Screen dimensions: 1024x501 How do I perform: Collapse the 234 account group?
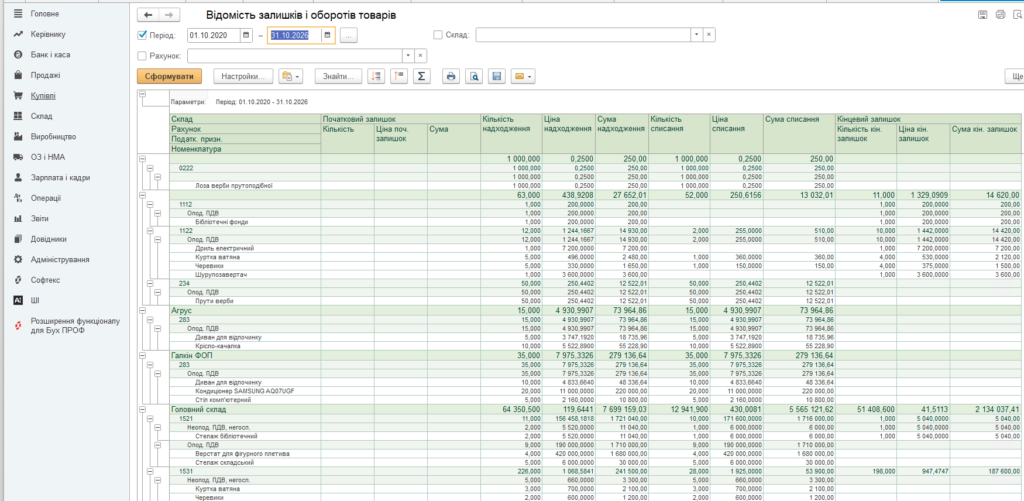[x=151, y=283]
